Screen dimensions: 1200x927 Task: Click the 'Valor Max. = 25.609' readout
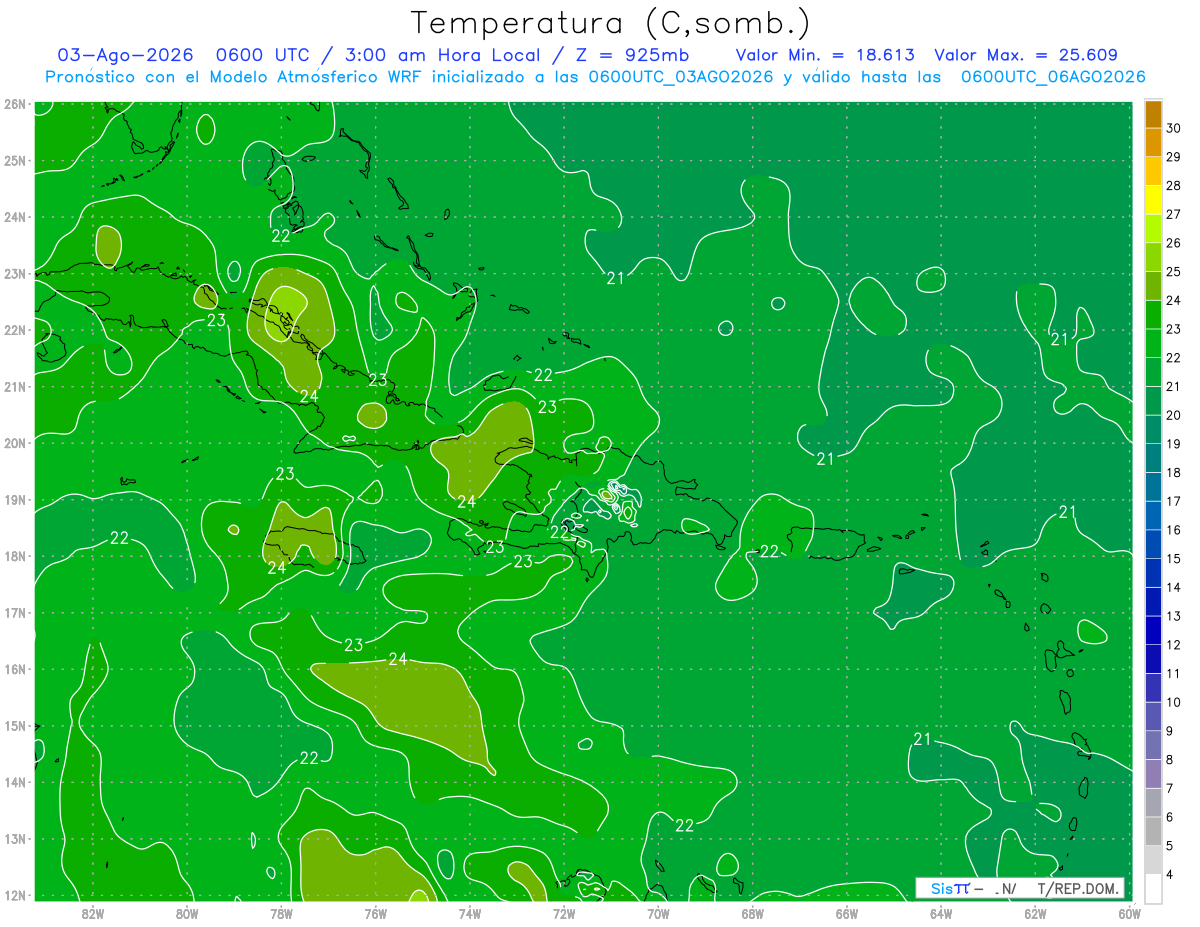pyautogui.click(x=1026, y=56)
